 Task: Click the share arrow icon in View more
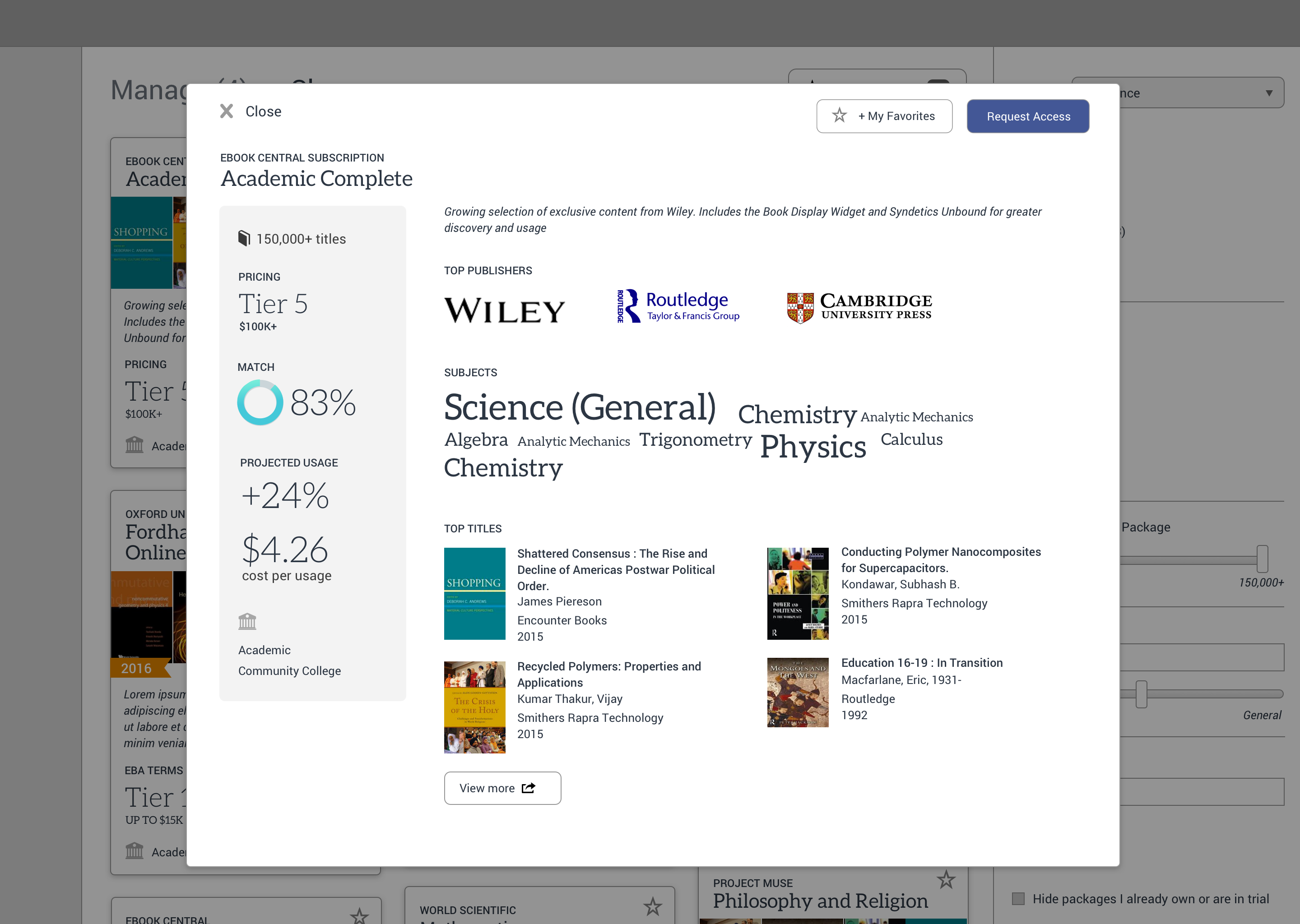(528, 788)
